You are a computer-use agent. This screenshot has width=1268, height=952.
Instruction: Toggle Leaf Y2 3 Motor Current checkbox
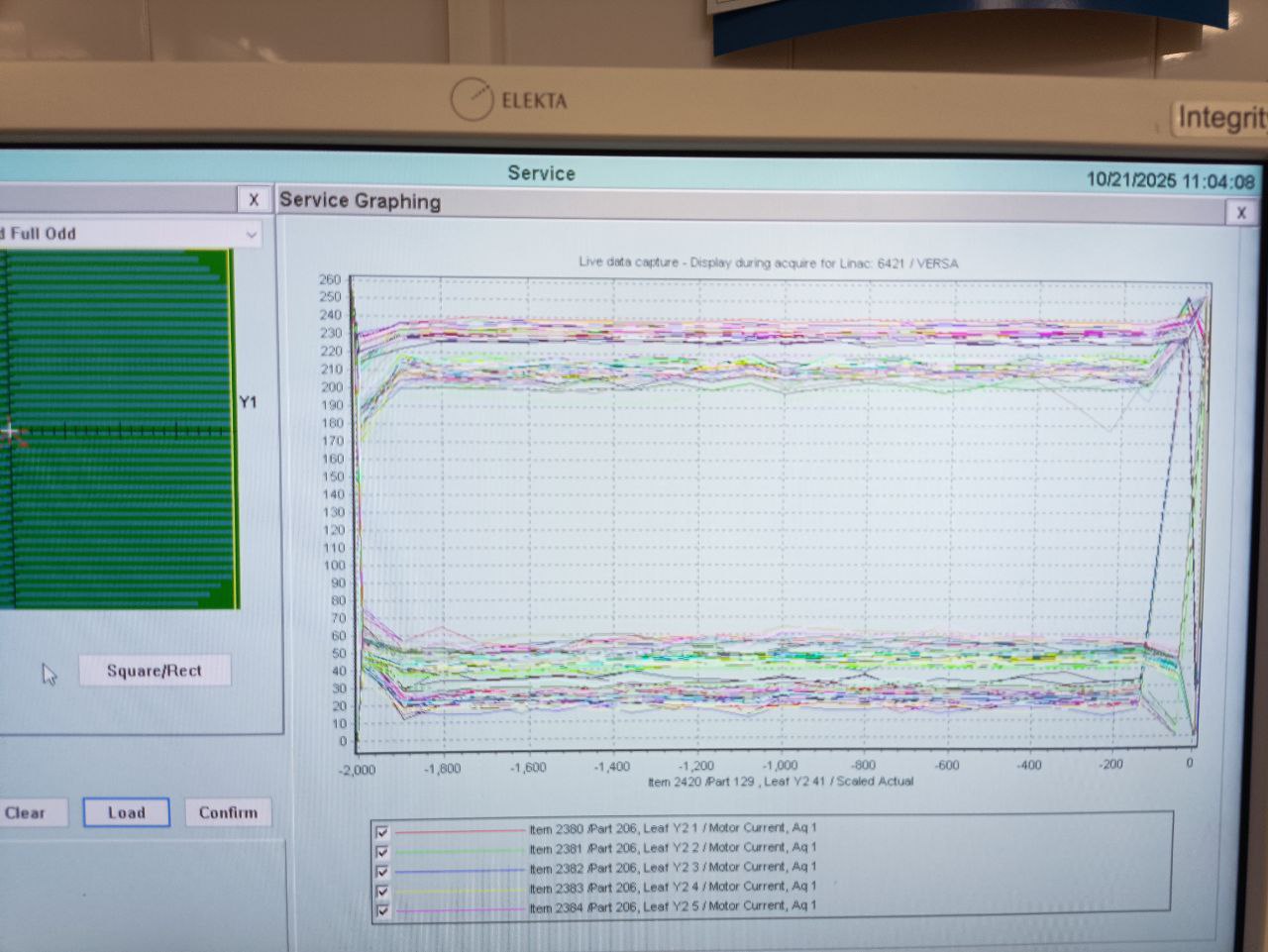[382, 871]
